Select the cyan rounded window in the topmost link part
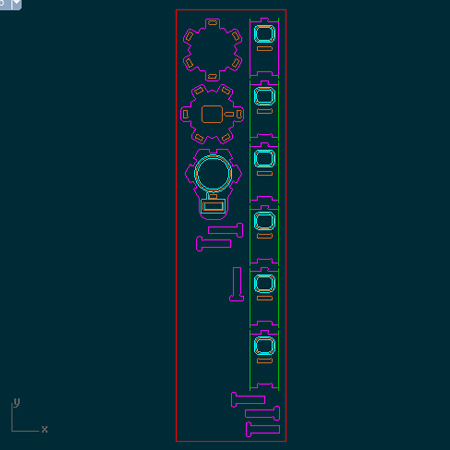The image size is (450, 450). point(264,34)
